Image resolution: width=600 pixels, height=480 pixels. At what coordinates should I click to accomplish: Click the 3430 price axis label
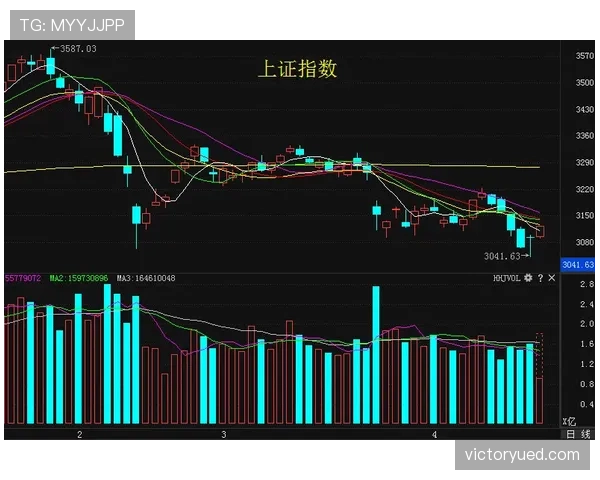point(585,109)
